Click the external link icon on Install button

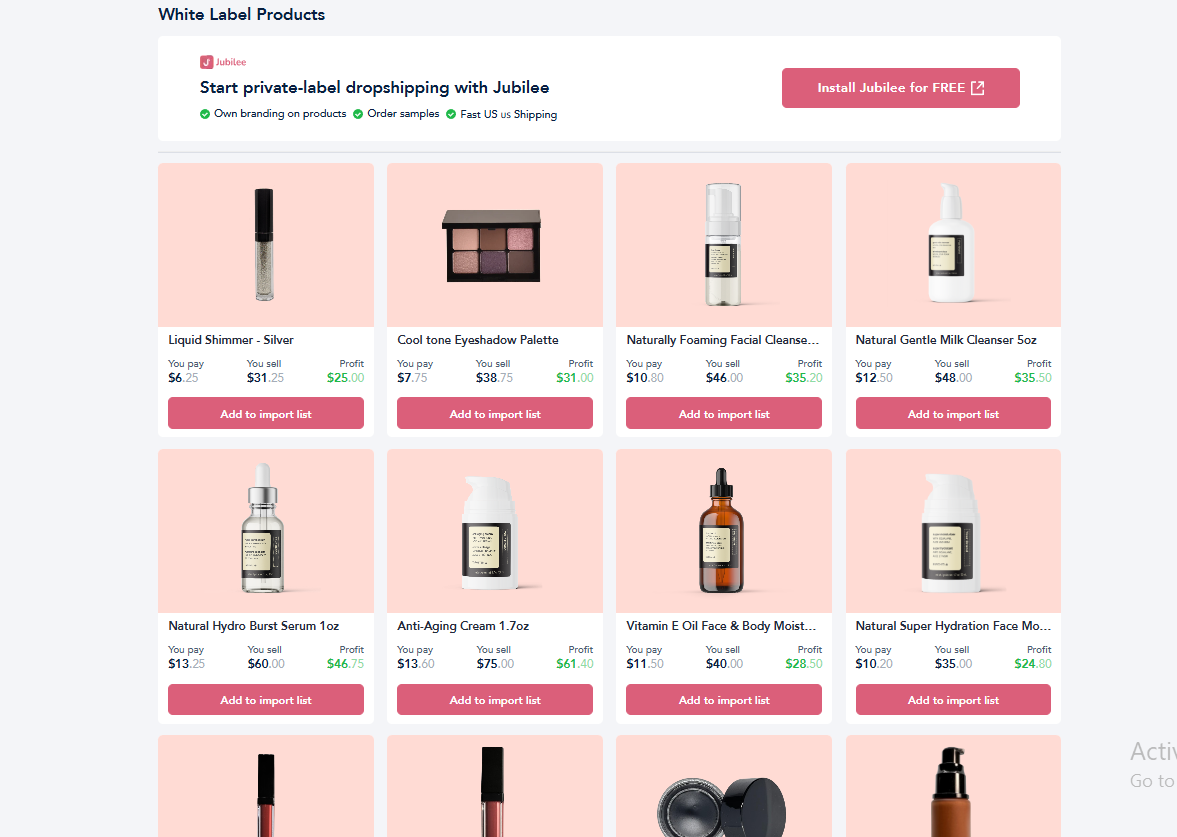(x=977, y=88)
